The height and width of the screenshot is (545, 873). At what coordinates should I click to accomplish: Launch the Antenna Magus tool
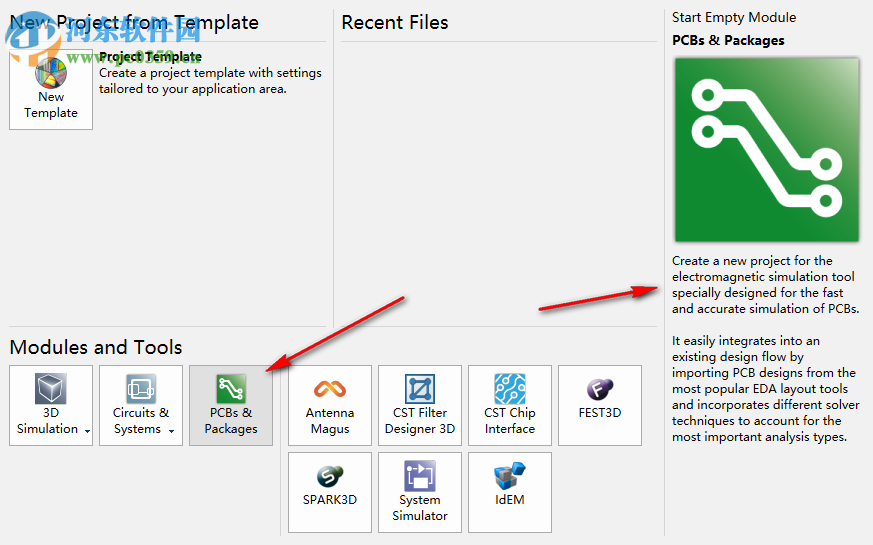tap(330, 405)
